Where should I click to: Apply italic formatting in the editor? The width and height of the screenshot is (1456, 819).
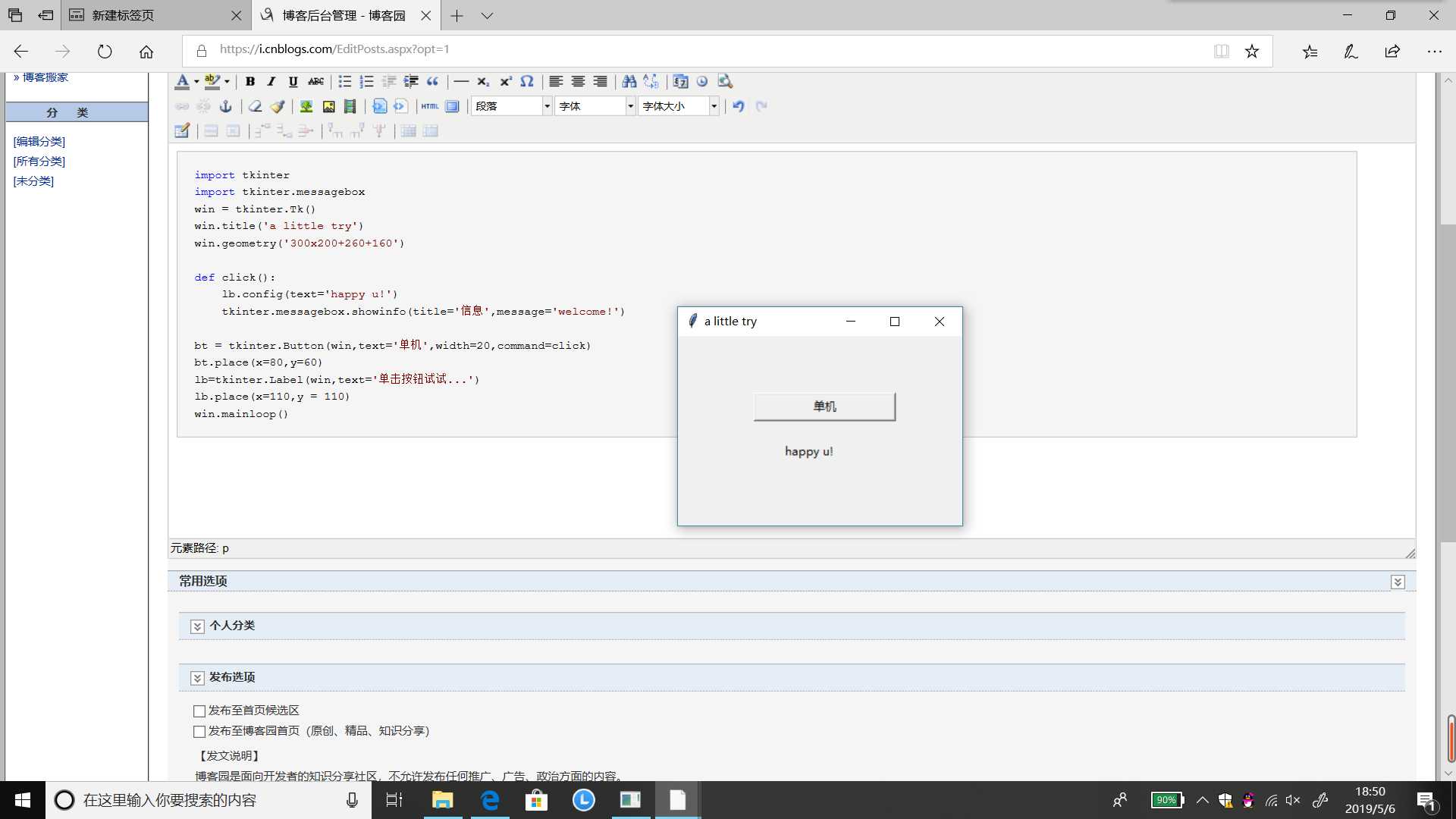point(271,82)
